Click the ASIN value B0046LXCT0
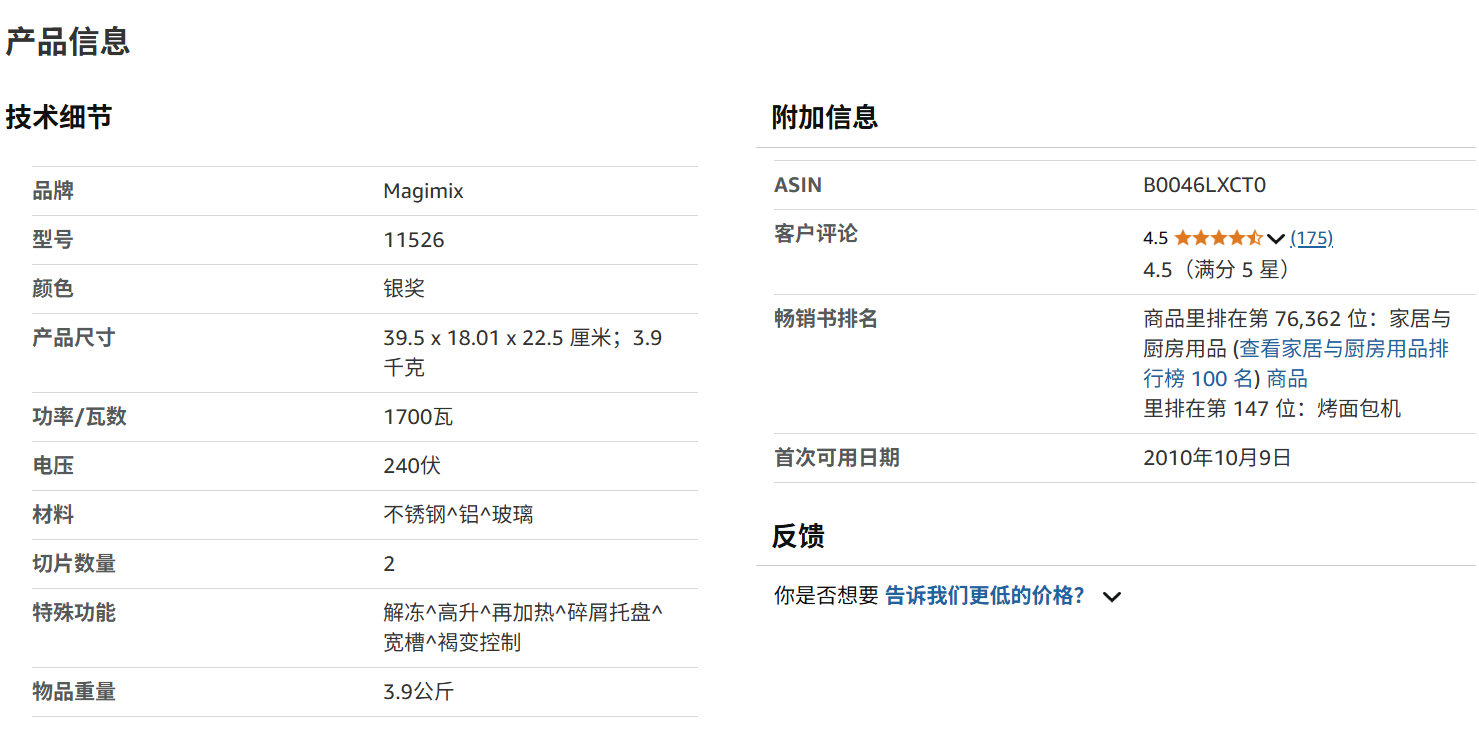Image resolution: width=1479 pixels, height=735 pixels. pos(1204,185)
